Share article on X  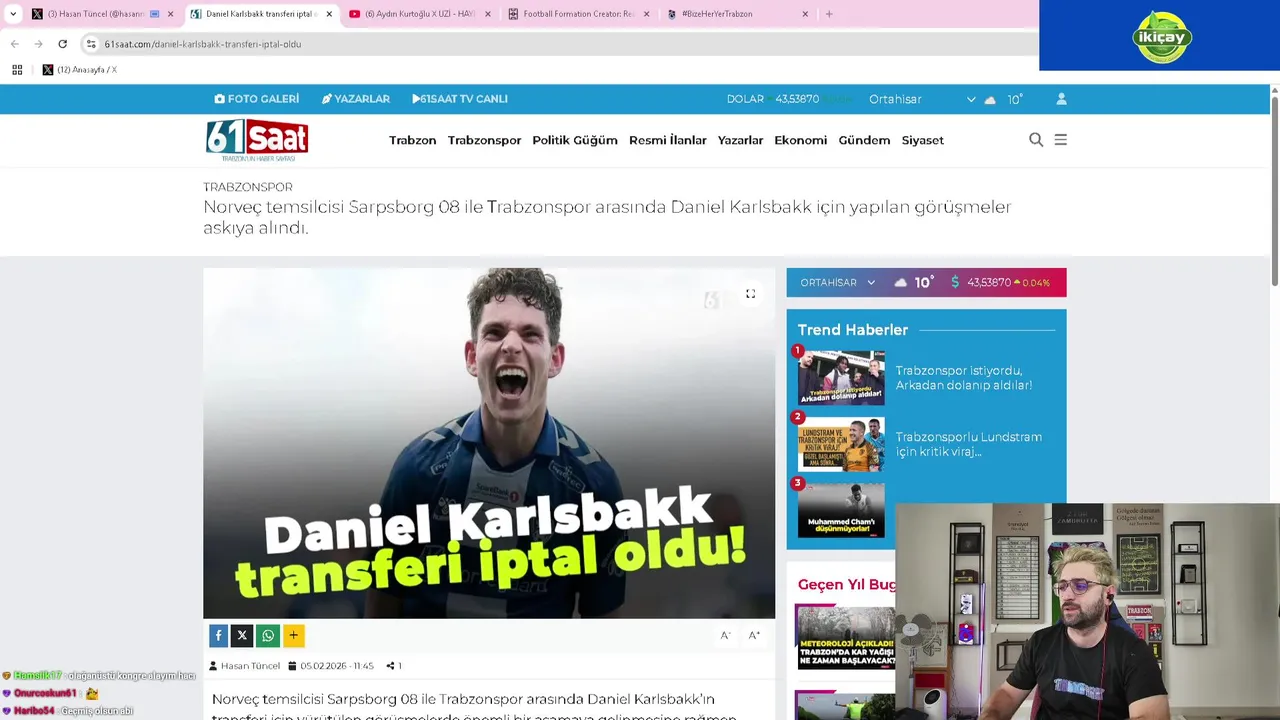coord(242,635)
